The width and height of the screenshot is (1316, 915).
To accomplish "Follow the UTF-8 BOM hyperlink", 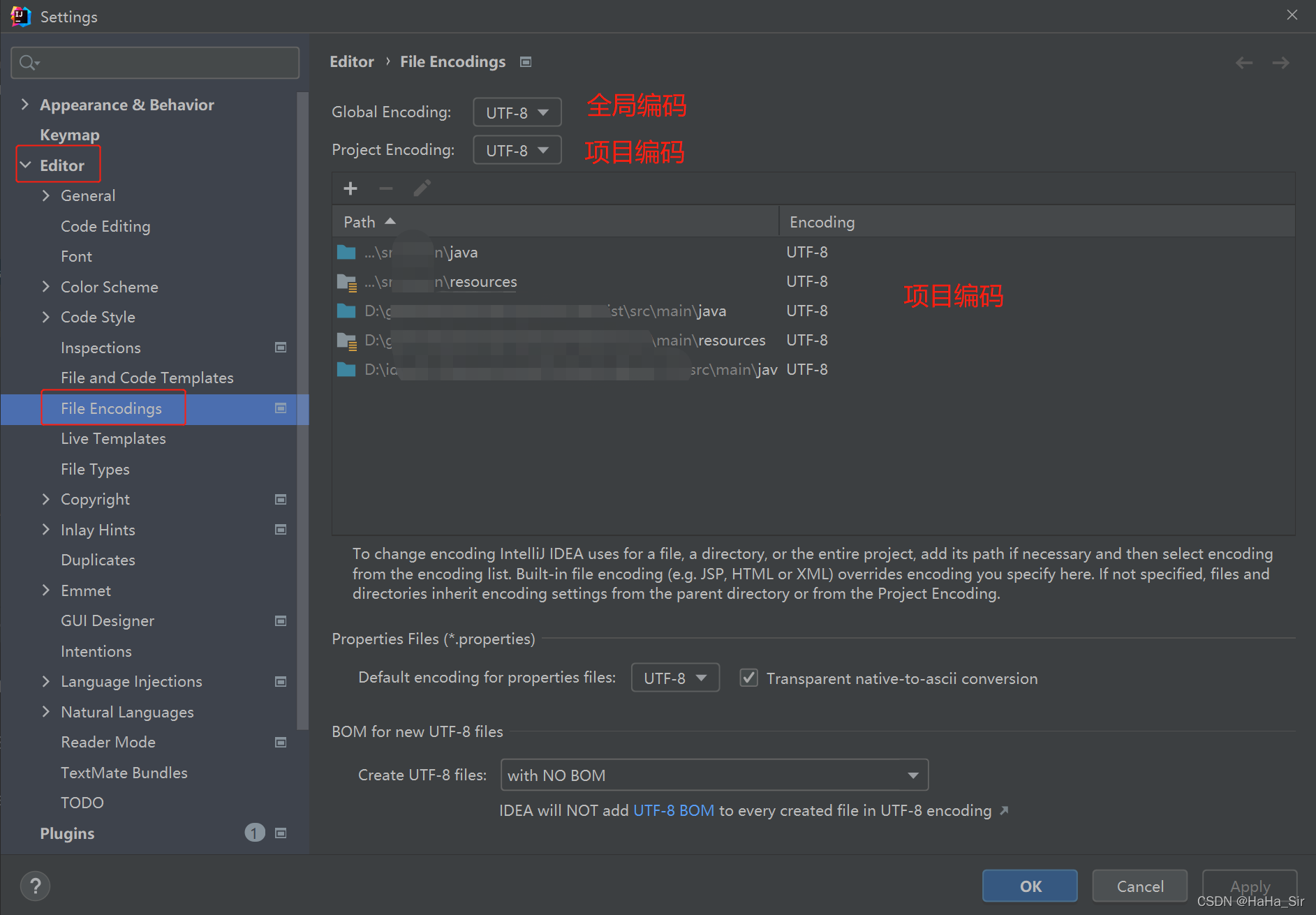I will 673,810.
